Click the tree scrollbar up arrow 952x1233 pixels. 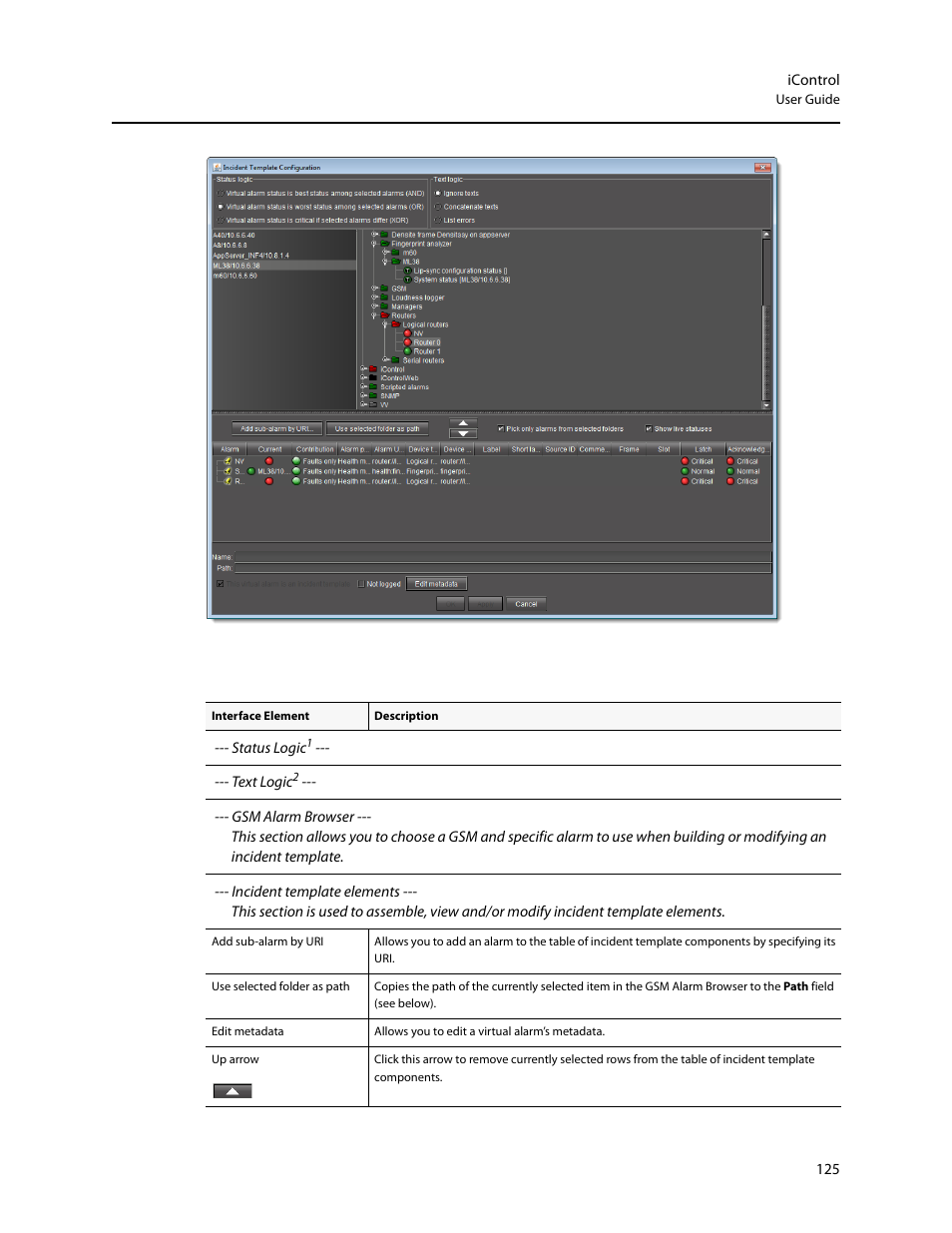(x=766, y=235)
